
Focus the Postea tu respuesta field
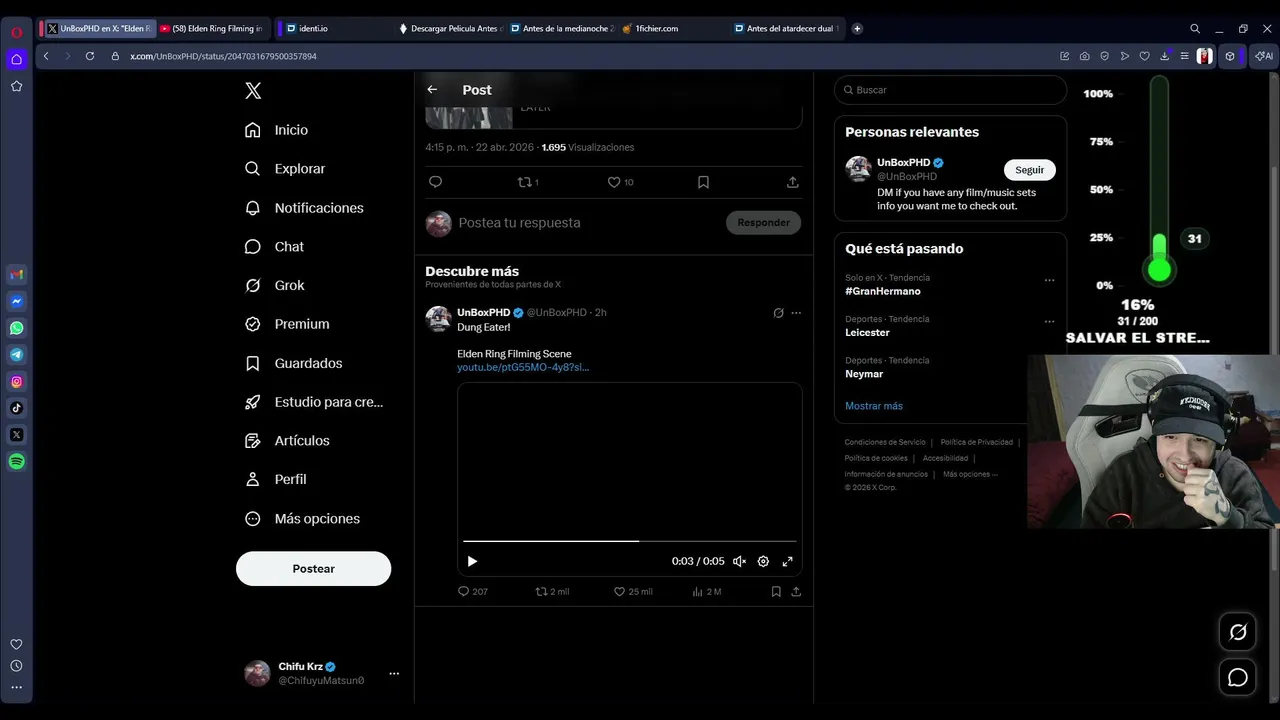pyautogui.click(x=585, y=223)
